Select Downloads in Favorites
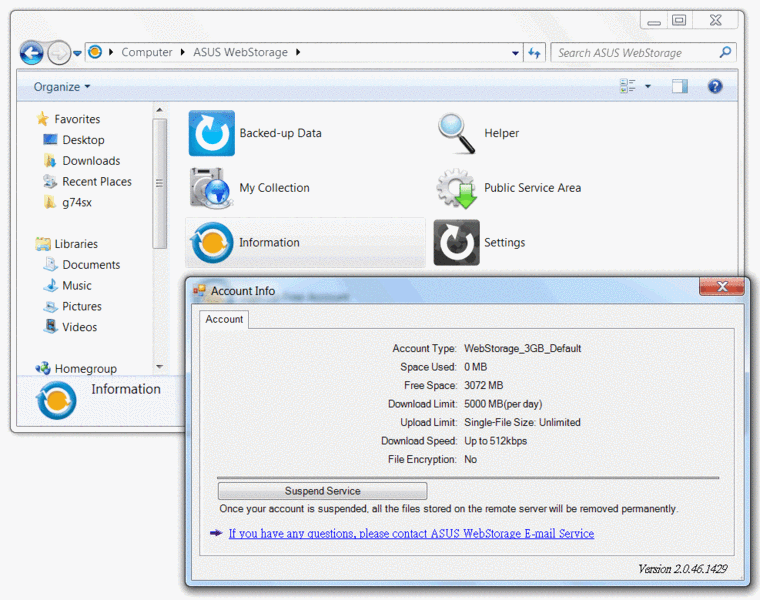Screen dimensions: 760x600 pyautogui.click(x=91, y=160)
